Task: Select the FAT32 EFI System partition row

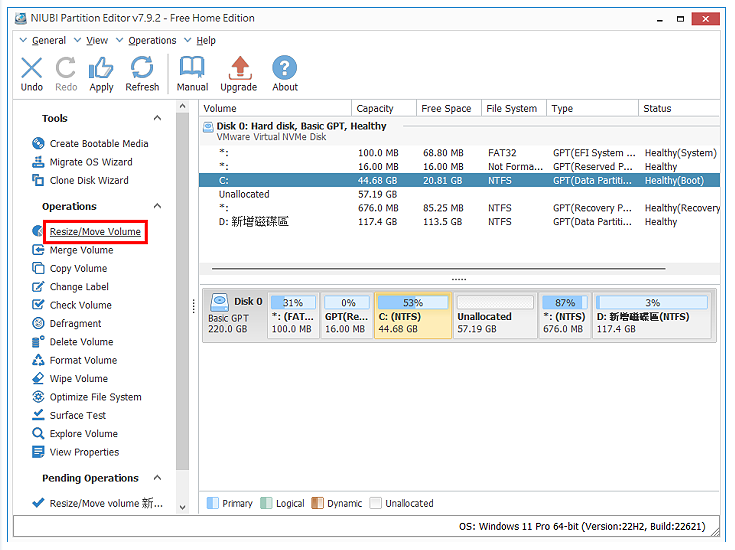Action: tap(459, 153)
